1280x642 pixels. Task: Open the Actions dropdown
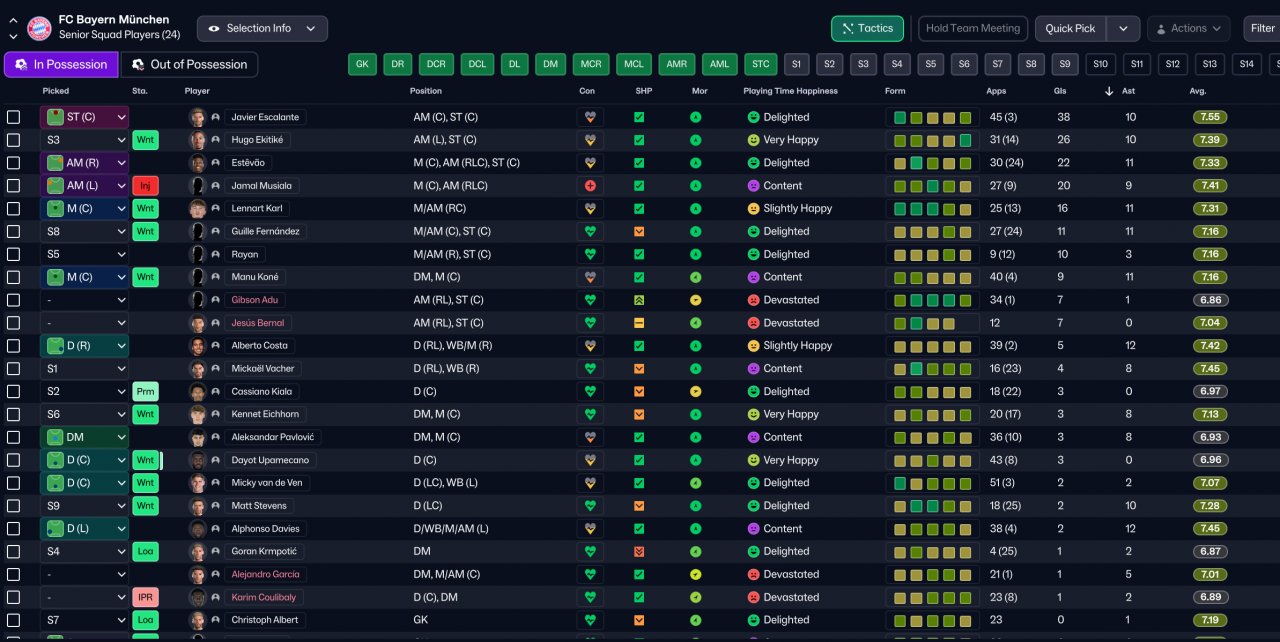click(1189, 28)
